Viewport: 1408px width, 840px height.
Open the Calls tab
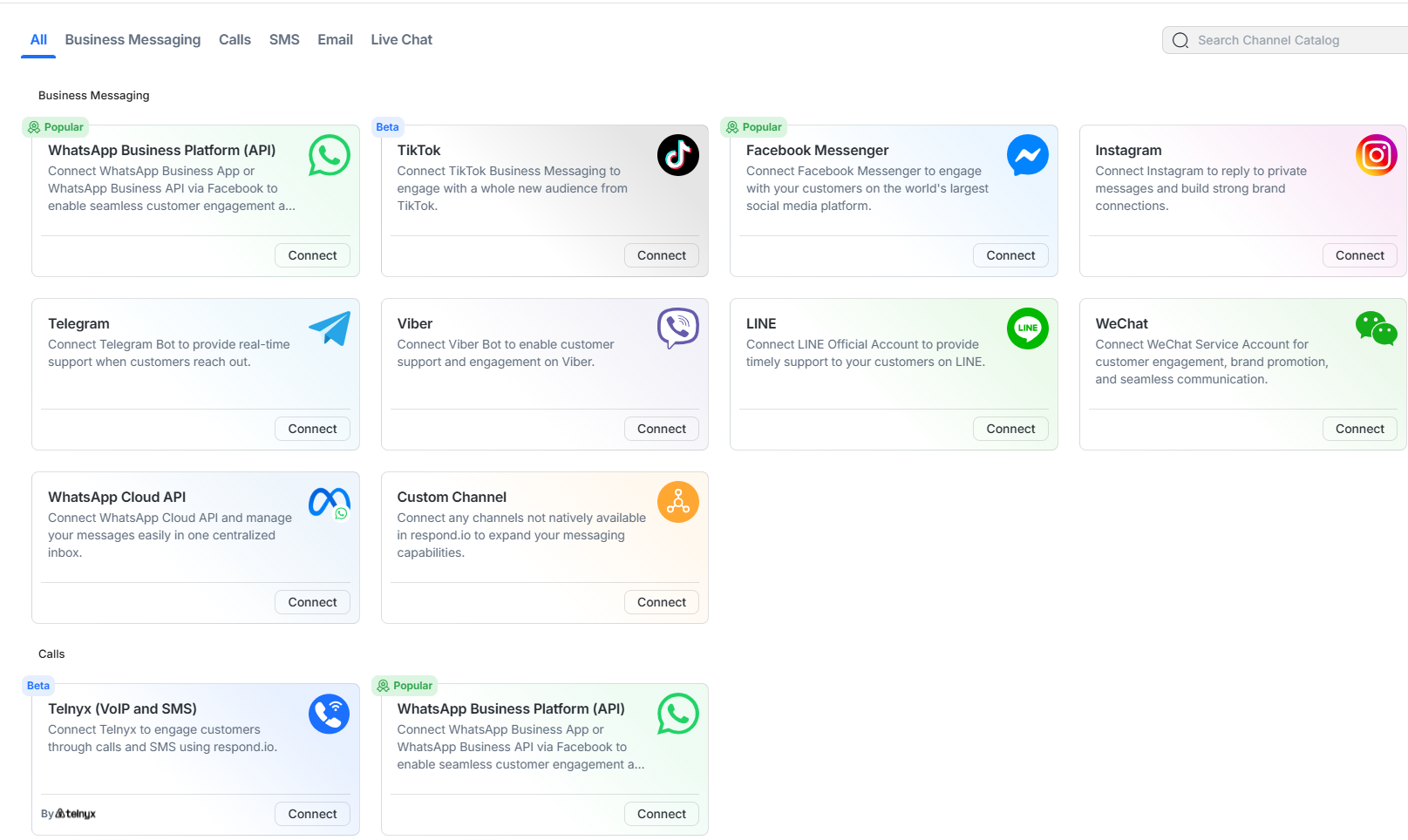[x=235, y=40]
